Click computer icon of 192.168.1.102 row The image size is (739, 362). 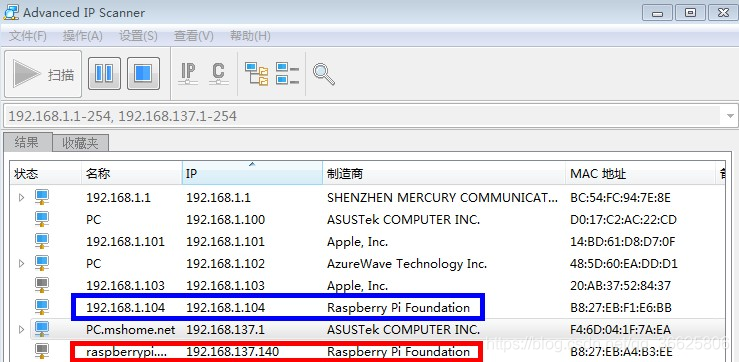pos(42,263)
